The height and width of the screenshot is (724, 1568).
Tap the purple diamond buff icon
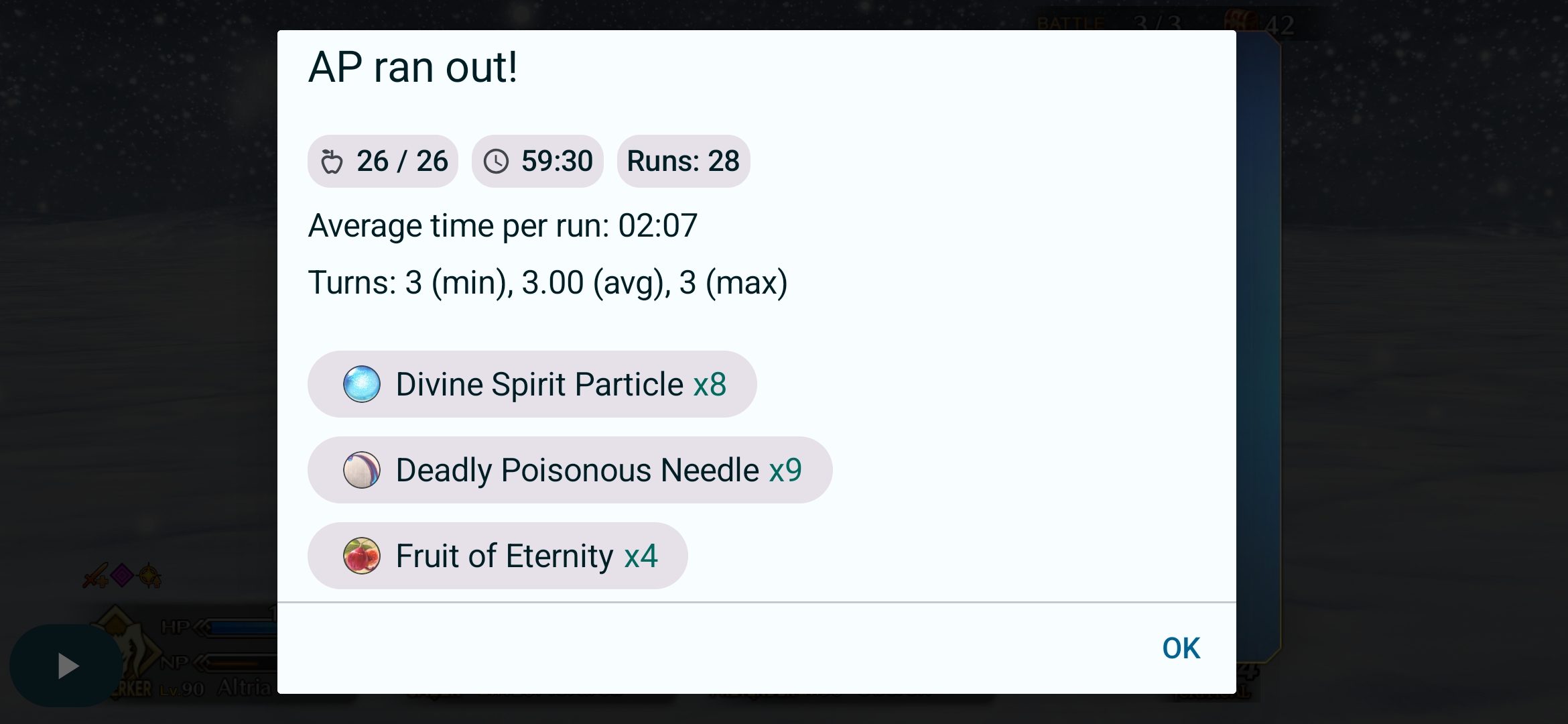122,576
